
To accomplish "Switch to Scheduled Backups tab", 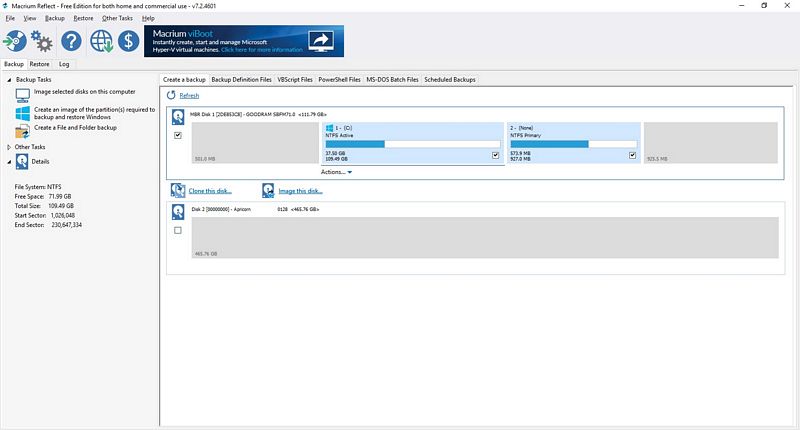I will (x=450, y=80).
